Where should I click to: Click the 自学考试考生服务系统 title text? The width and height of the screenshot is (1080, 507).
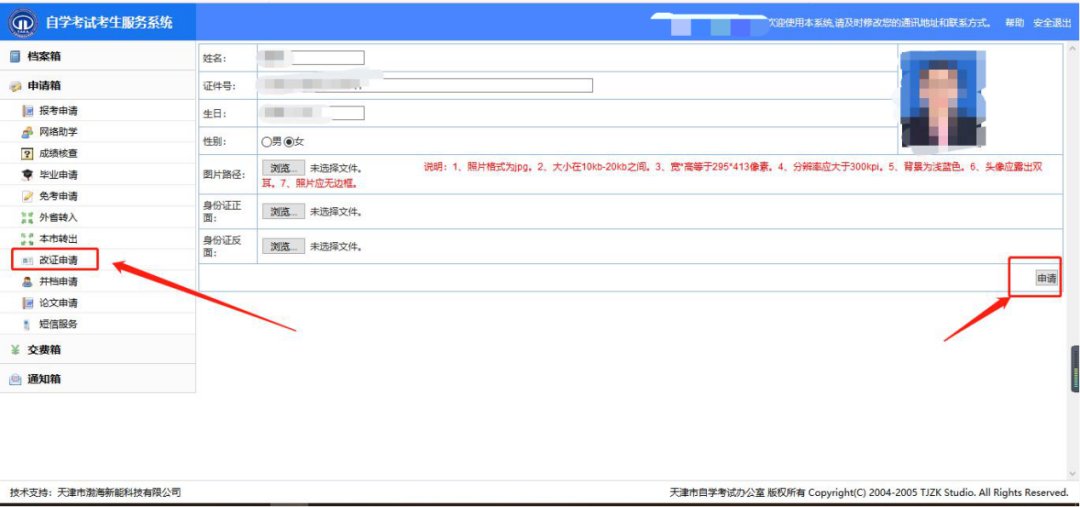109,23
